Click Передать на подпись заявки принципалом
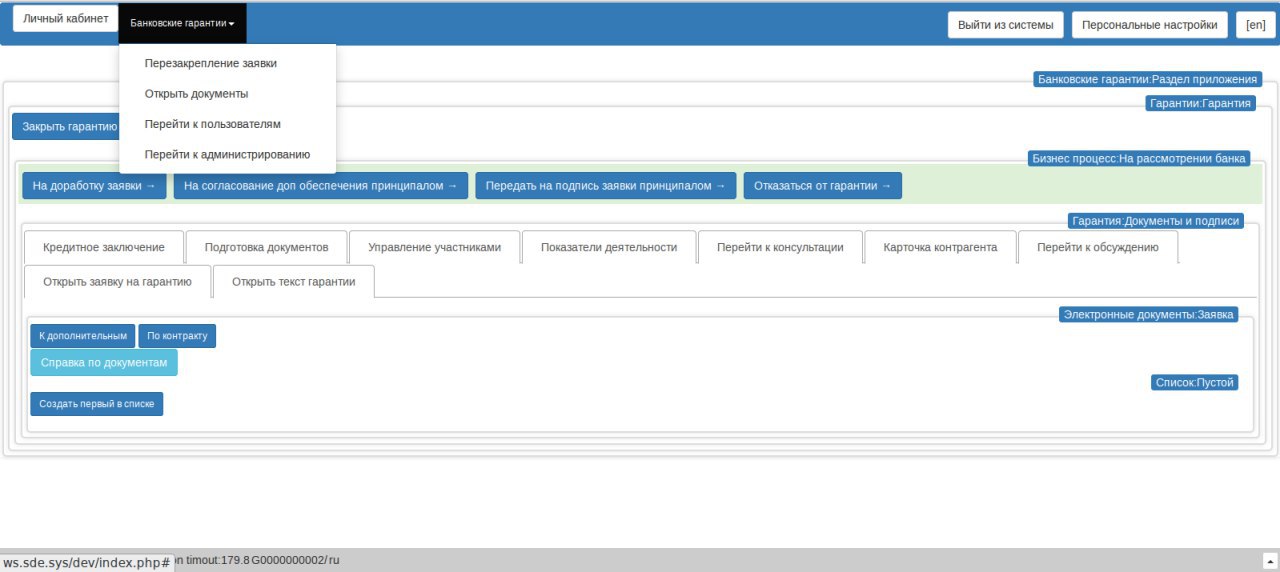 pos(606,186)
